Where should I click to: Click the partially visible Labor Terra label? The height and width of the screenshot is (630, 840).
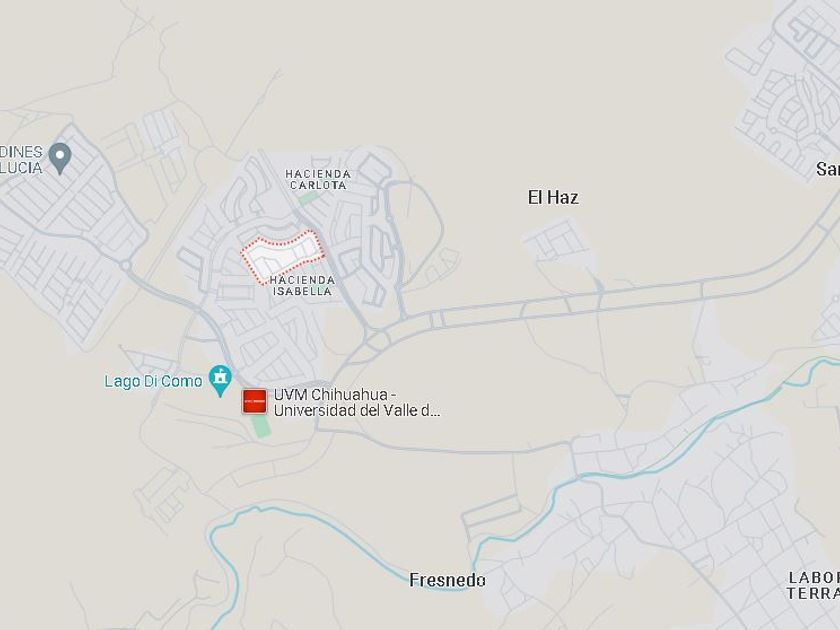[x=813, y=586]
